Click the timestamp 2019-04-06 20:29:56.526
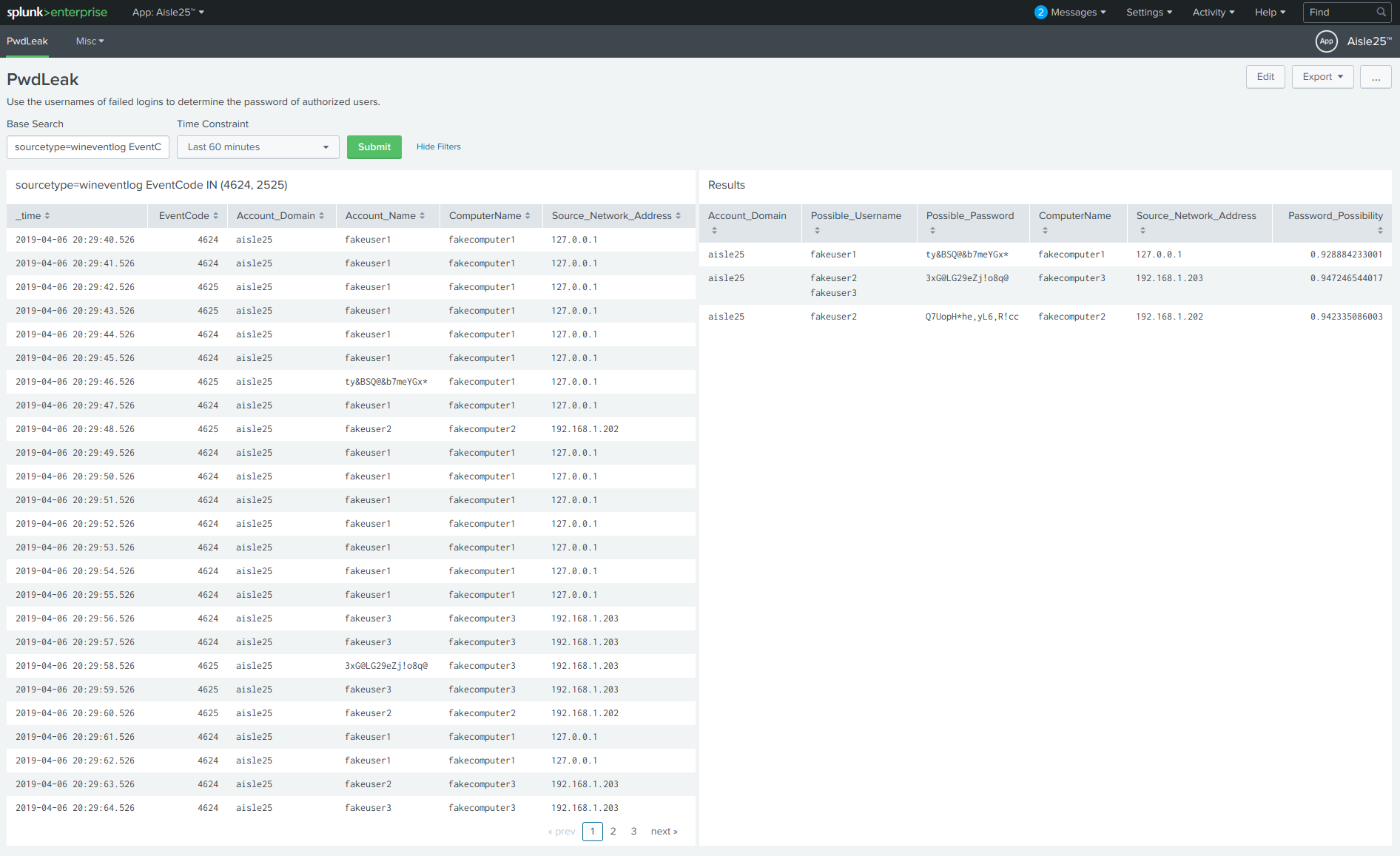1400x856 pixels. coord(75,619)
